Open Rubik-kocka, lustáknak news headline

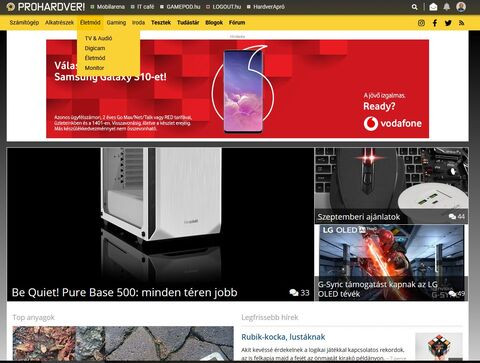pos(283,337)
